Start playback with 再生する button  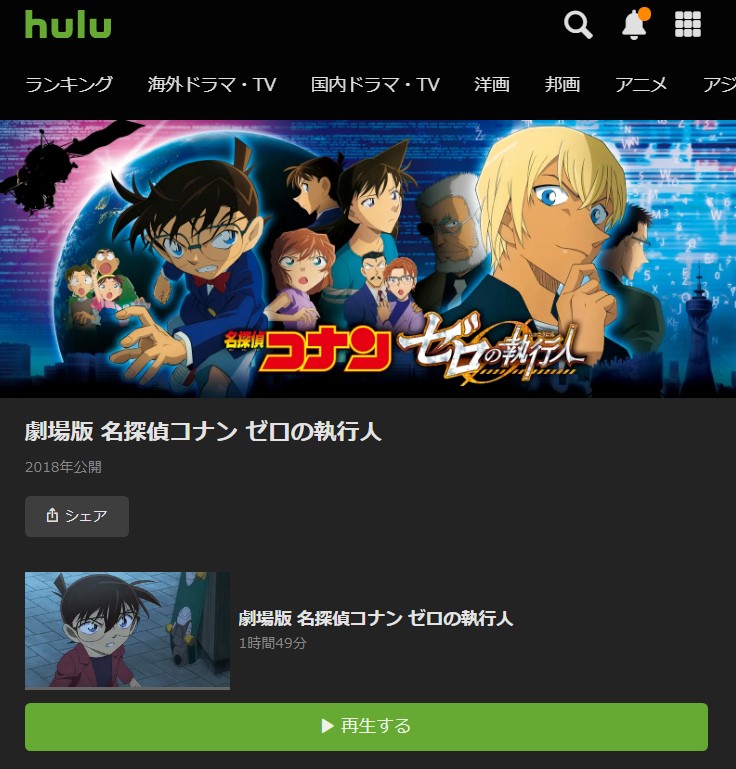click(366, 726)
